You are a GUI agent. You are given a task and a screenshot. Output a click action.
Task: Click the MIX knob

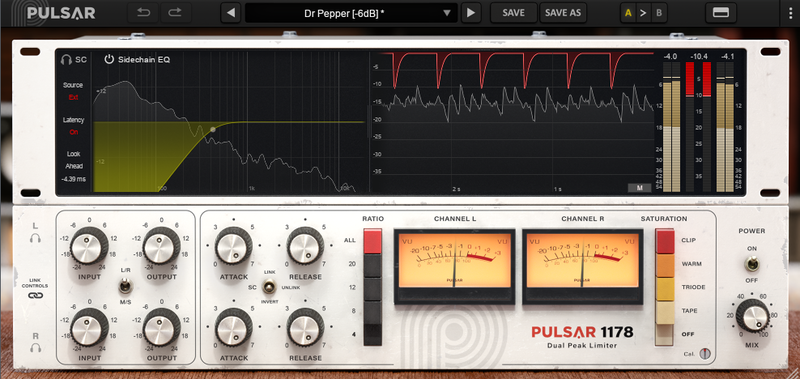pyautogui.click(x=752, y=316)
